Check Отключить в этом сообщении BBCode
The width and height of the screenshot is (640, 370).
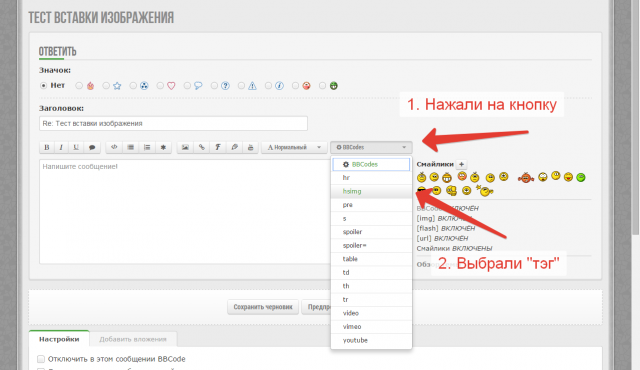41,359
